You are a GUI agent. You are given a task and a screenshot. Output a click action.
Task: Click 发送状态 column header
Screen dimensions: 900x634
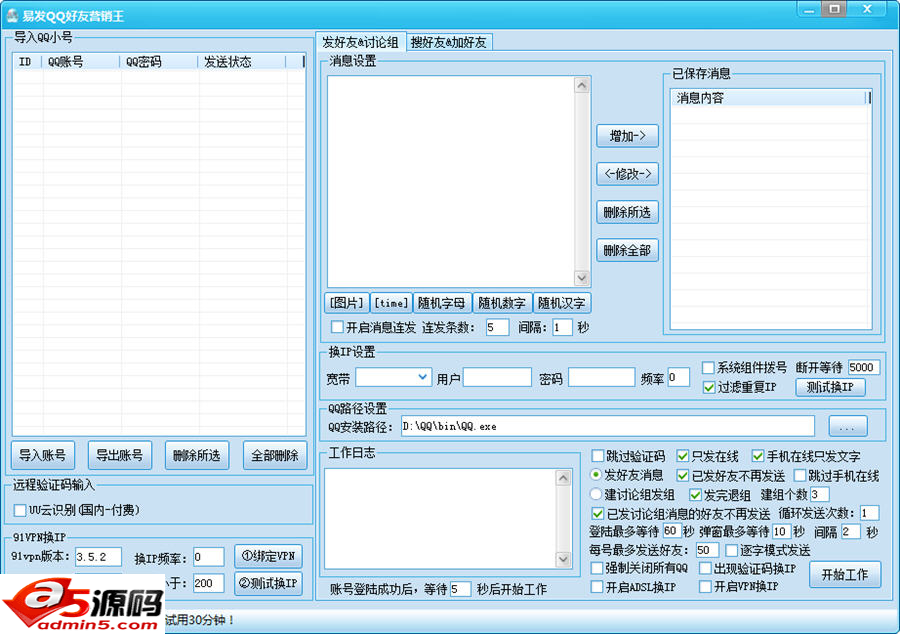[242, 61]
